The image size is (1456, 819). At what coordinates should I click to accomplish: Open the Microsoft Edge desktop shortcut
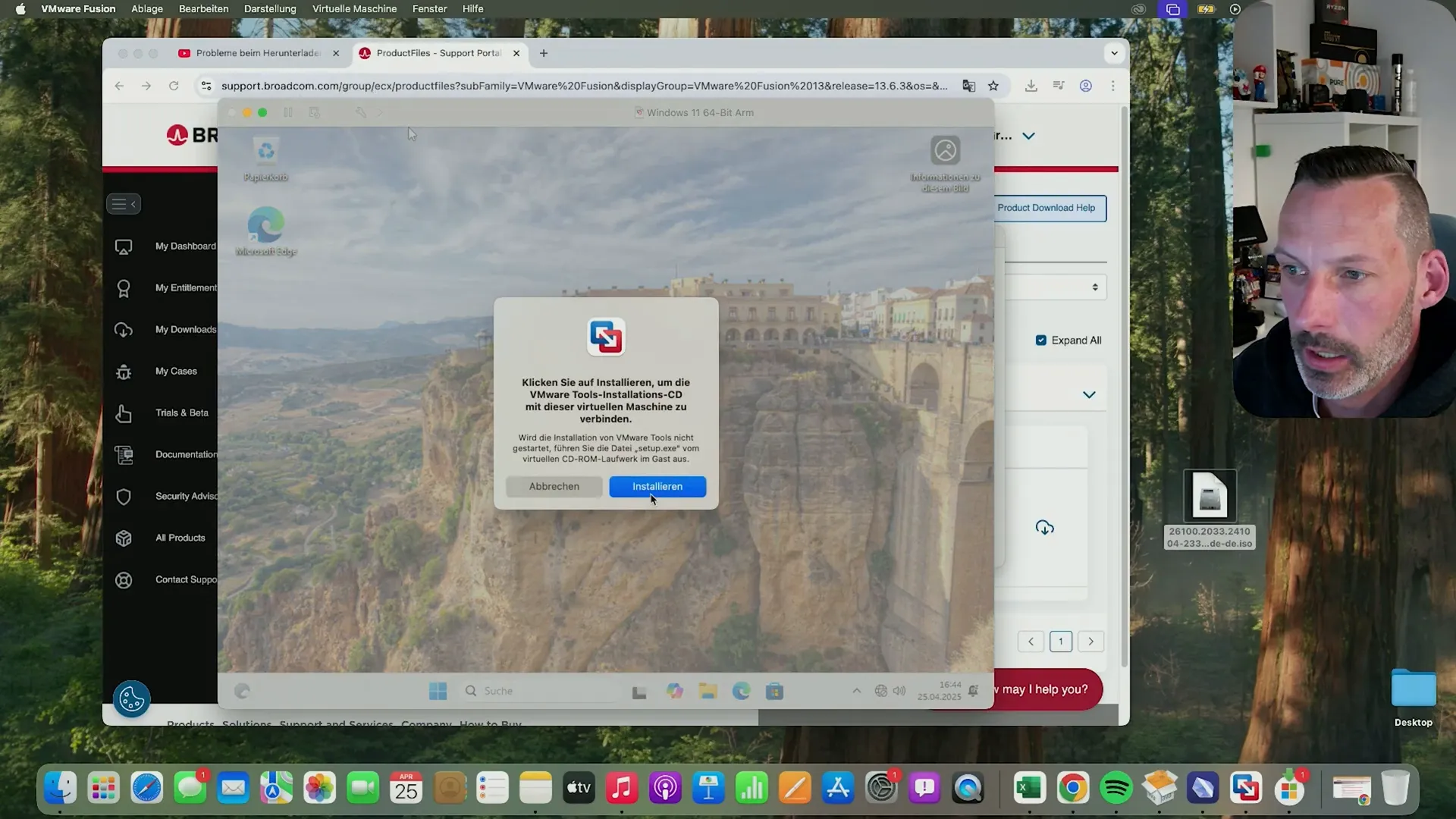coord(266,231)
